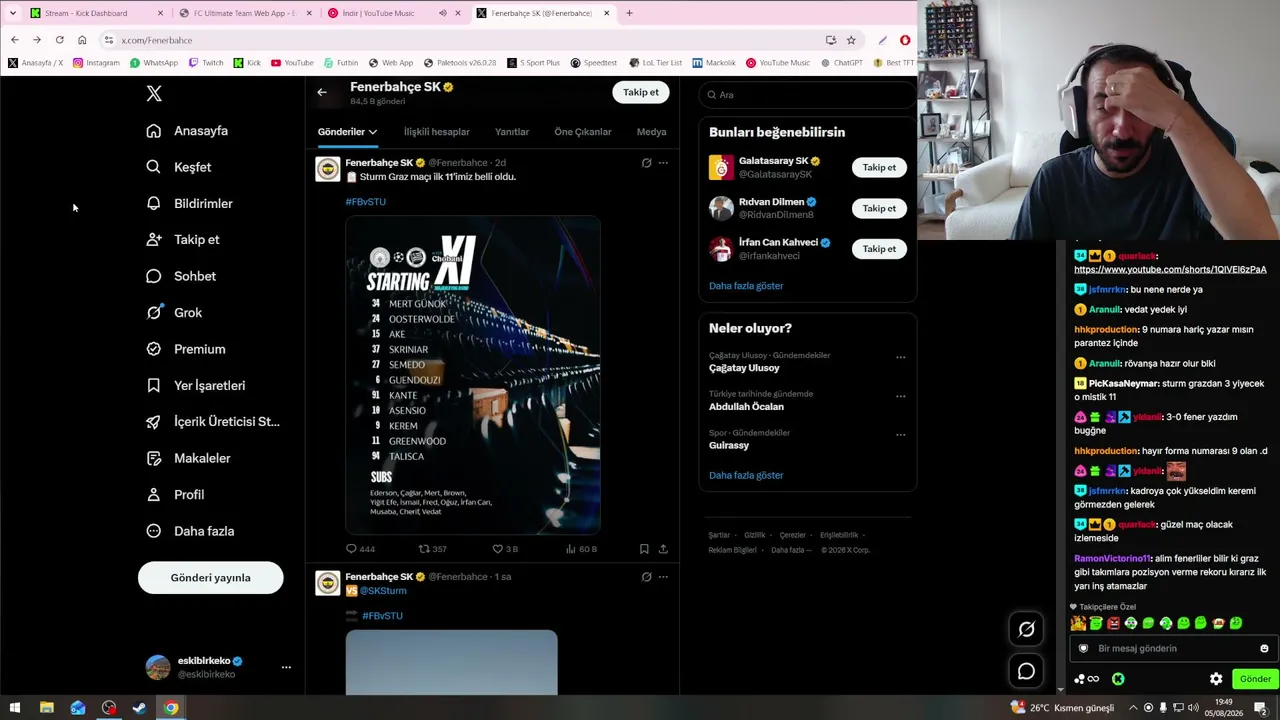
Task: Open Keşfet search page
Action: coord(179,167)
